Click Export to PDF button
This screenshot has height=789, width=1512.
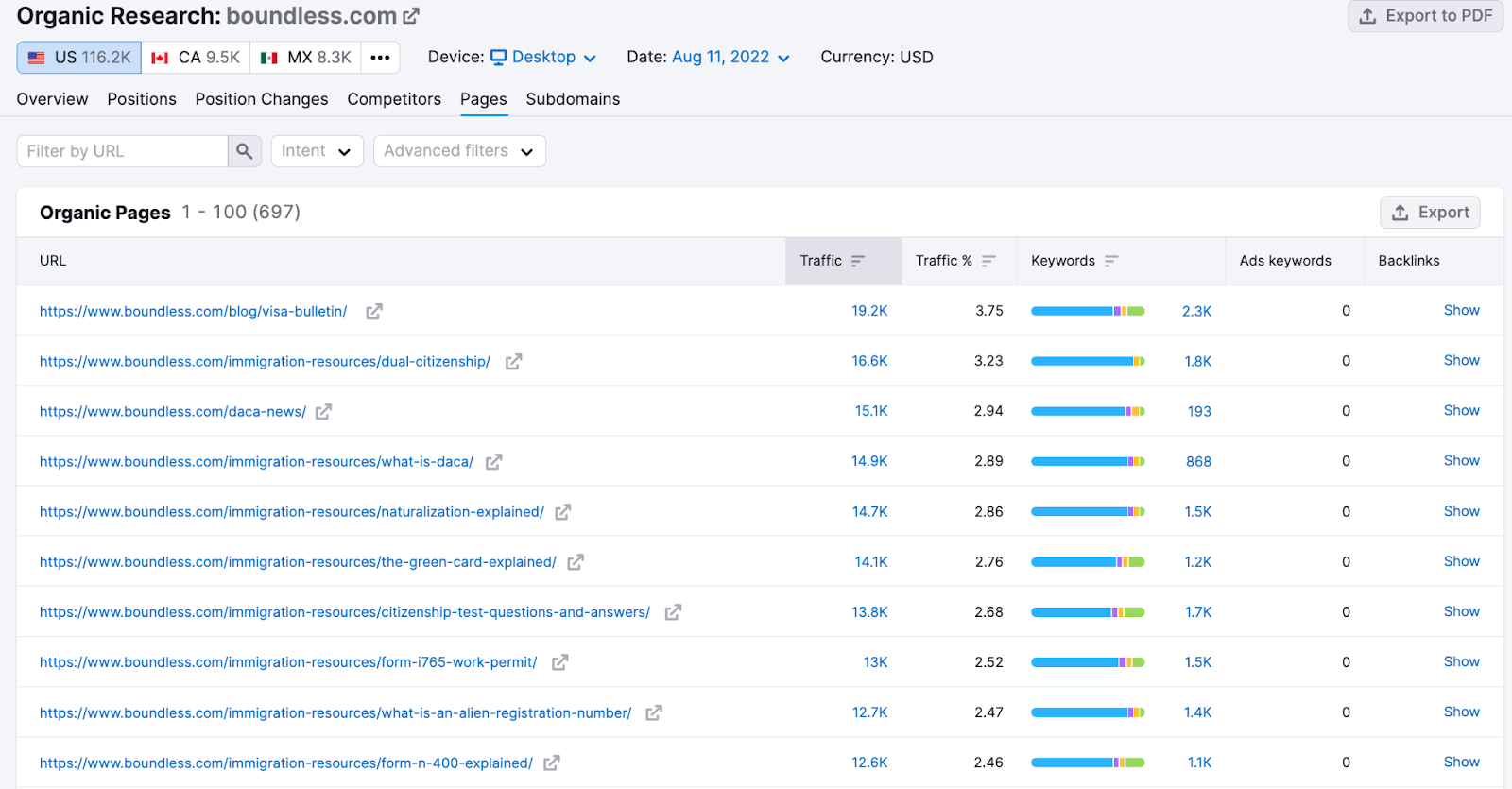(1425, 16)
